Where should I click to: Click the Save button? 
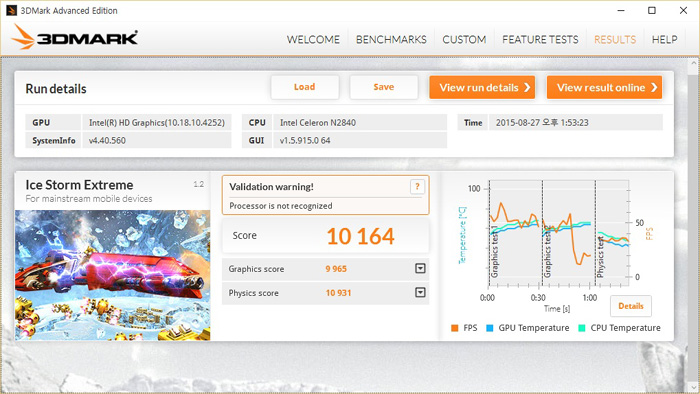384,87
